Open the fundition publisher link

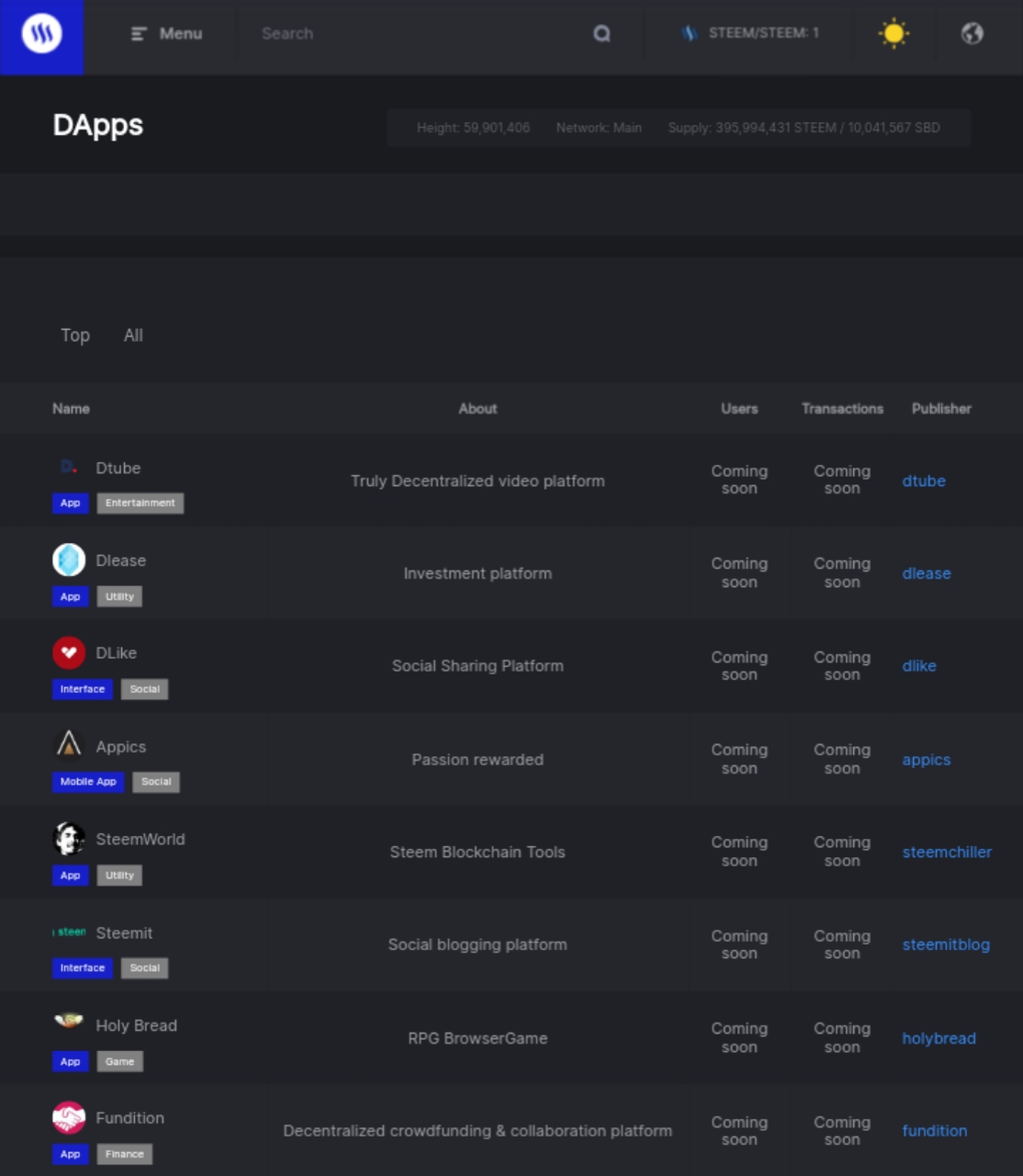pyautogui.click(x=935, y=1131)
